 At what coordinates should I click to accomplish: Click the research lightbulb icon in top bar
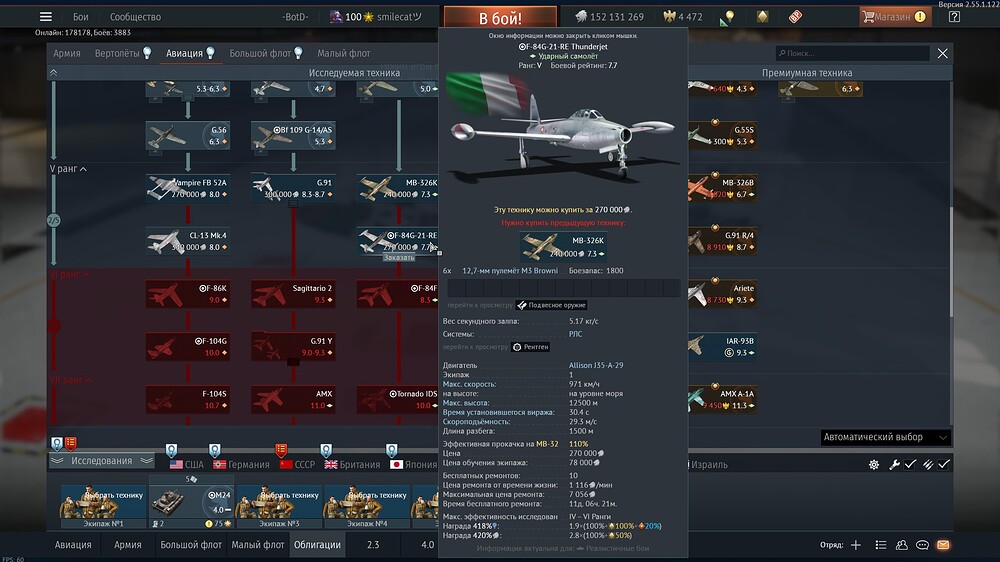point(727,17)
